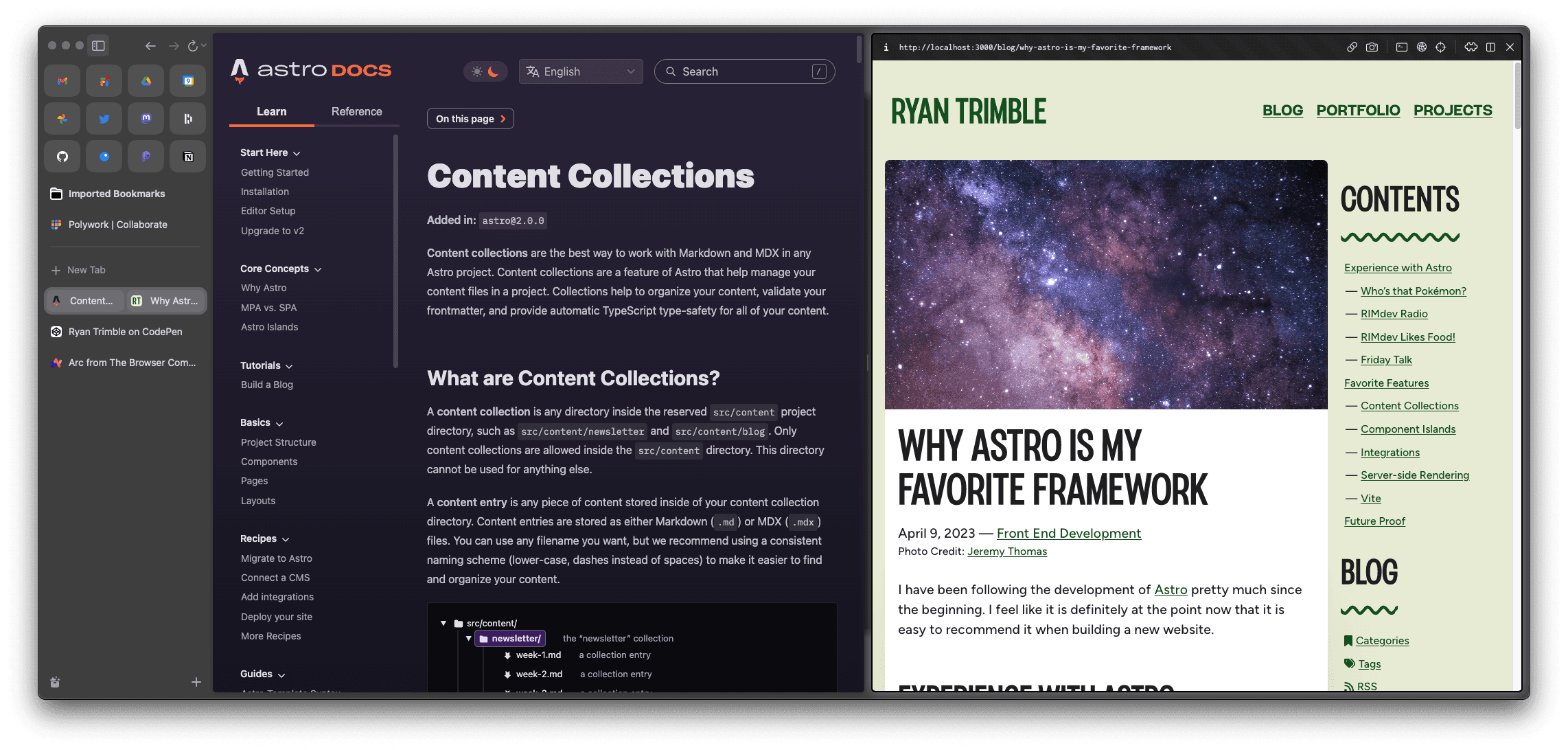1568x750 pixels.
Task: Open the English language dropdown
Action: (581, 71)
